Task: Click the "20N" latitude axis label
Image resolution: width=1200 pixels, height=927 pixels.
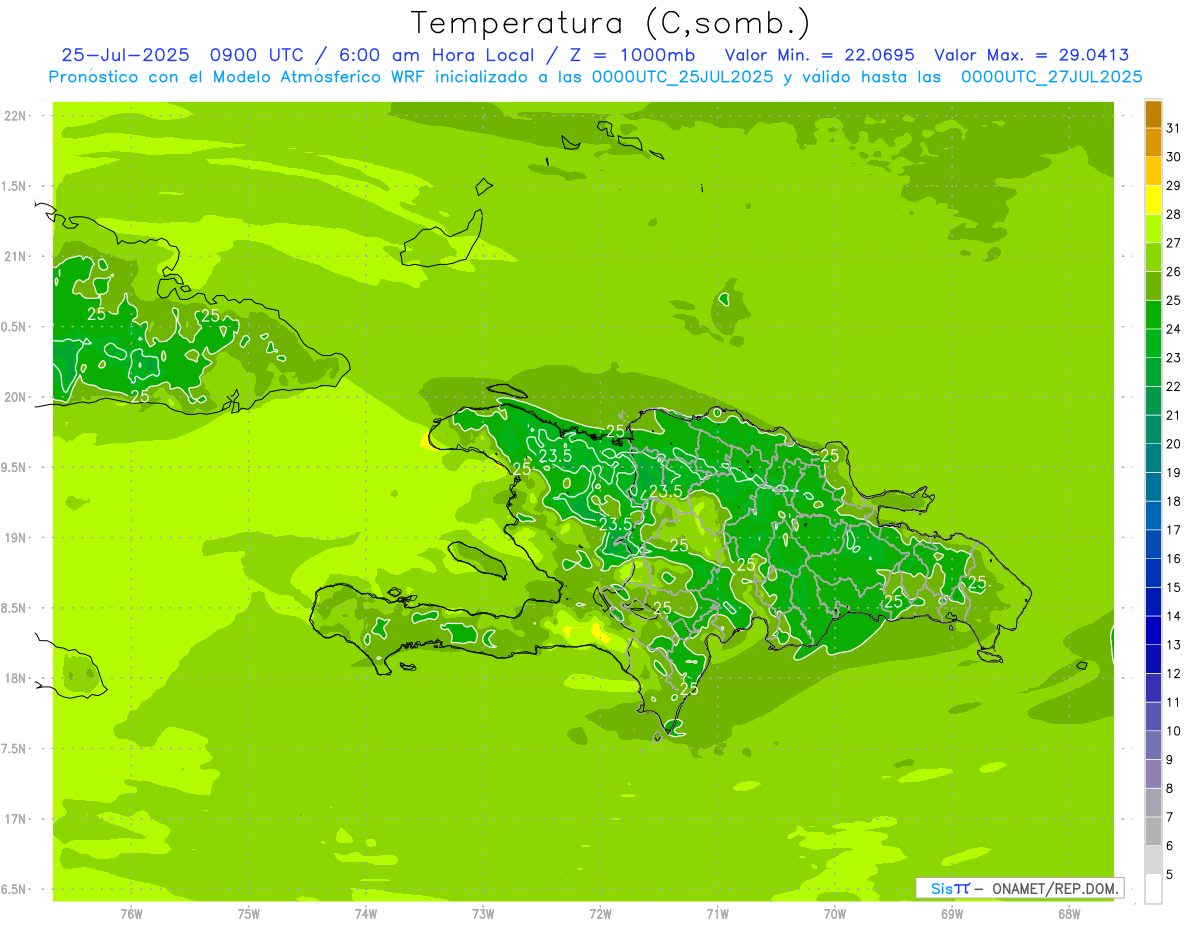Action: tap(14, 397)
